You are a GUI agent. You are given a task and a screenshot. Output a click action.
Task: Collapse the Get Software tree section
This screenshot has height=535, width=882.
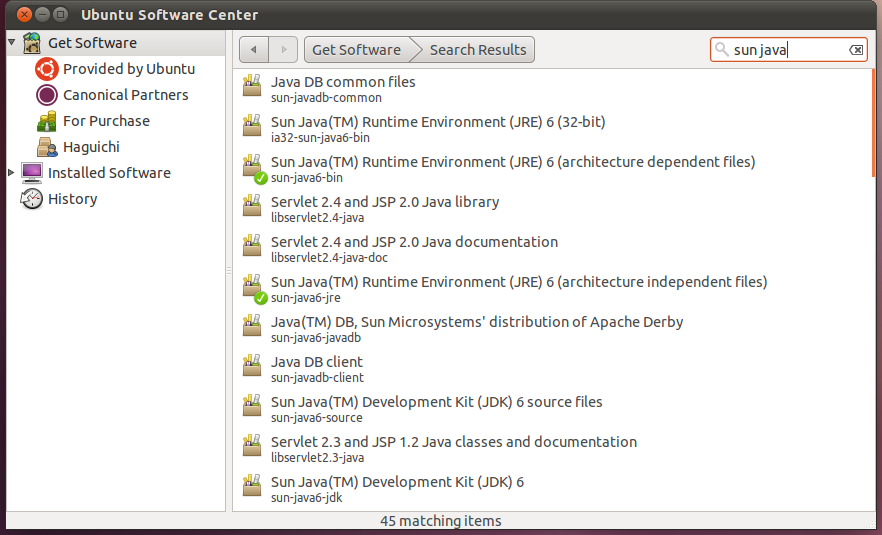point(11,43)
